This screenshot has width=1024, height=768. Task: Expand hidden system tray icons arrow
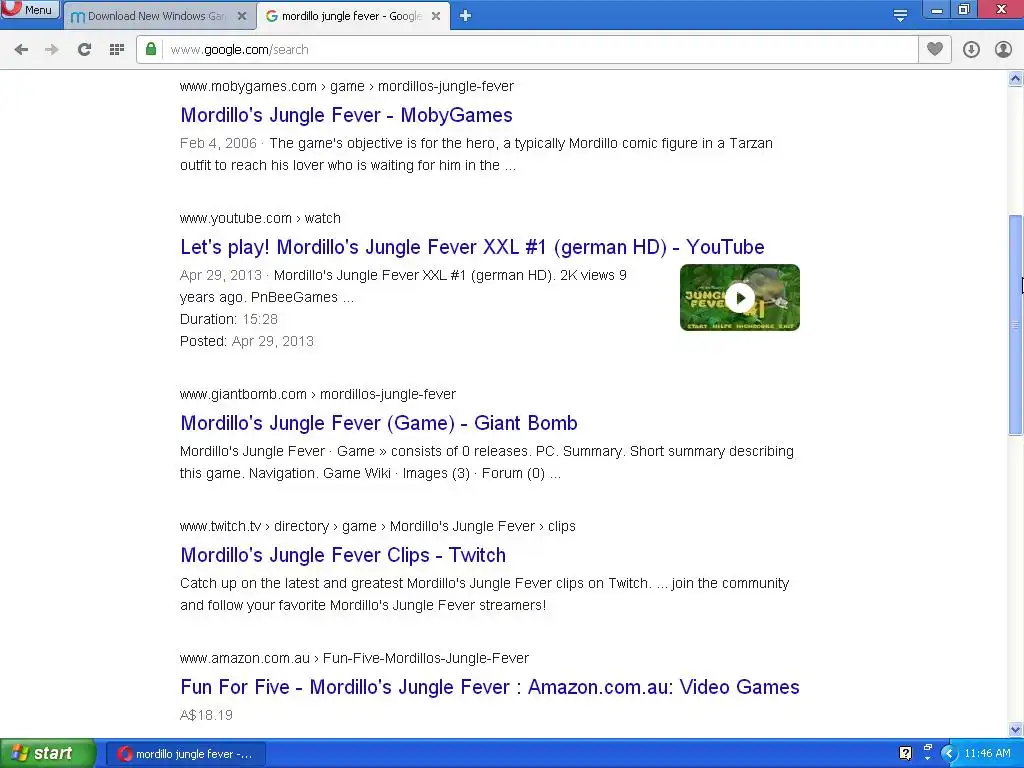coord(949,754)
